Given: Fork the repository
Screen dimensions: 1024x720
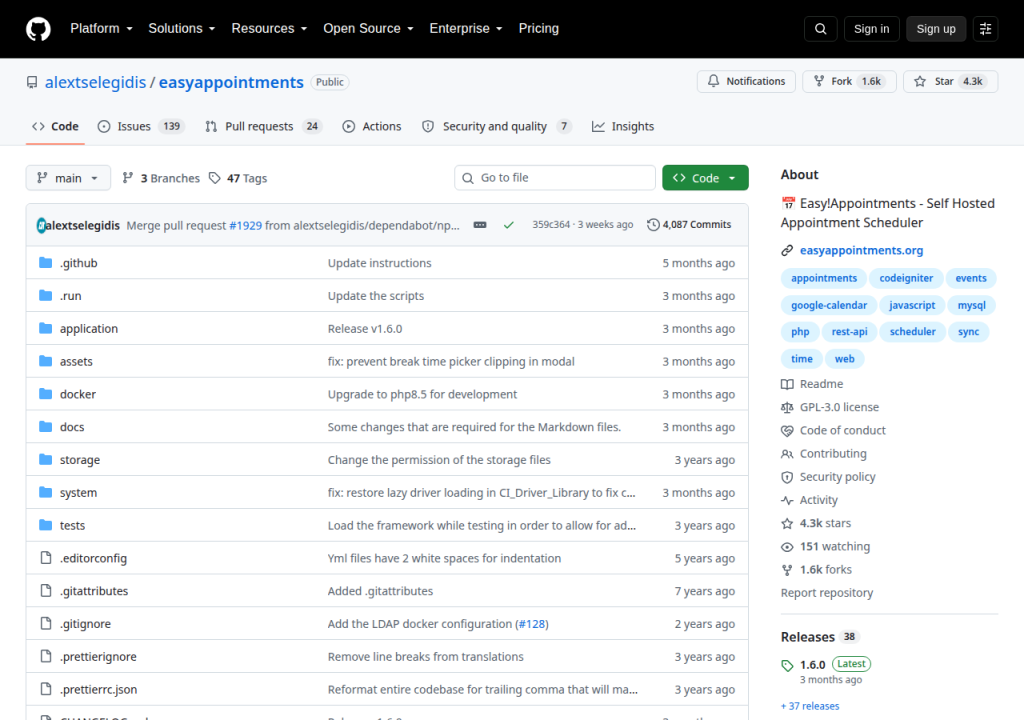Looking at the screenshot, I should click(849, 81).
